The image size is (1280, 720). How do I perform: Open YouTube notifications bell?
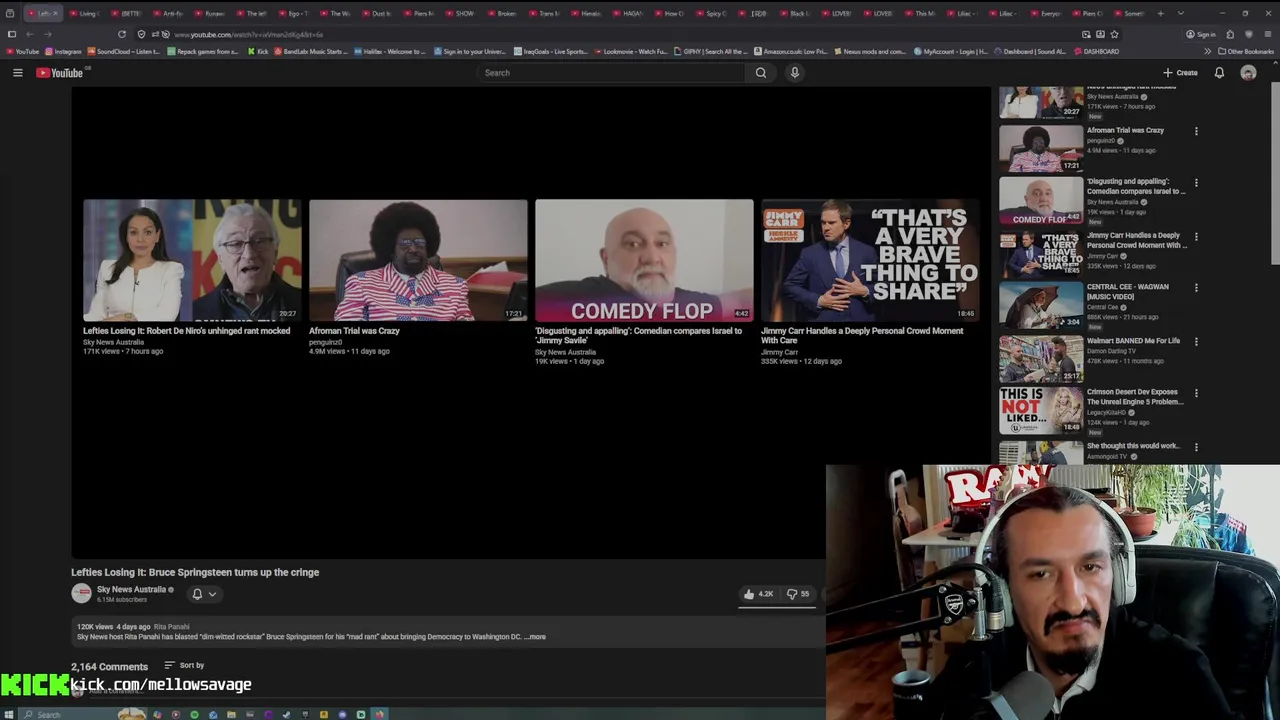[x=1219, y=73]
